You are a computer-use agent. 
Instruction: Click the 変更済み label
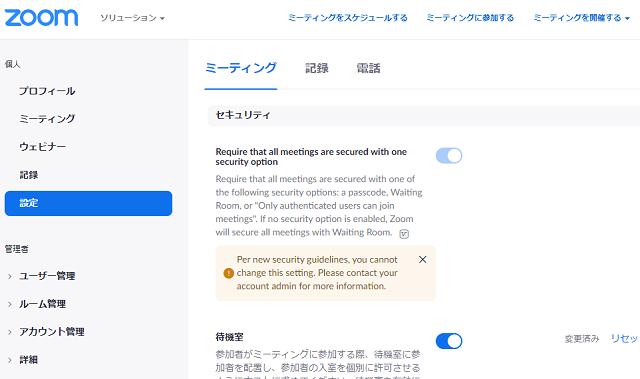pyautogui.click(x=582, y=339)
